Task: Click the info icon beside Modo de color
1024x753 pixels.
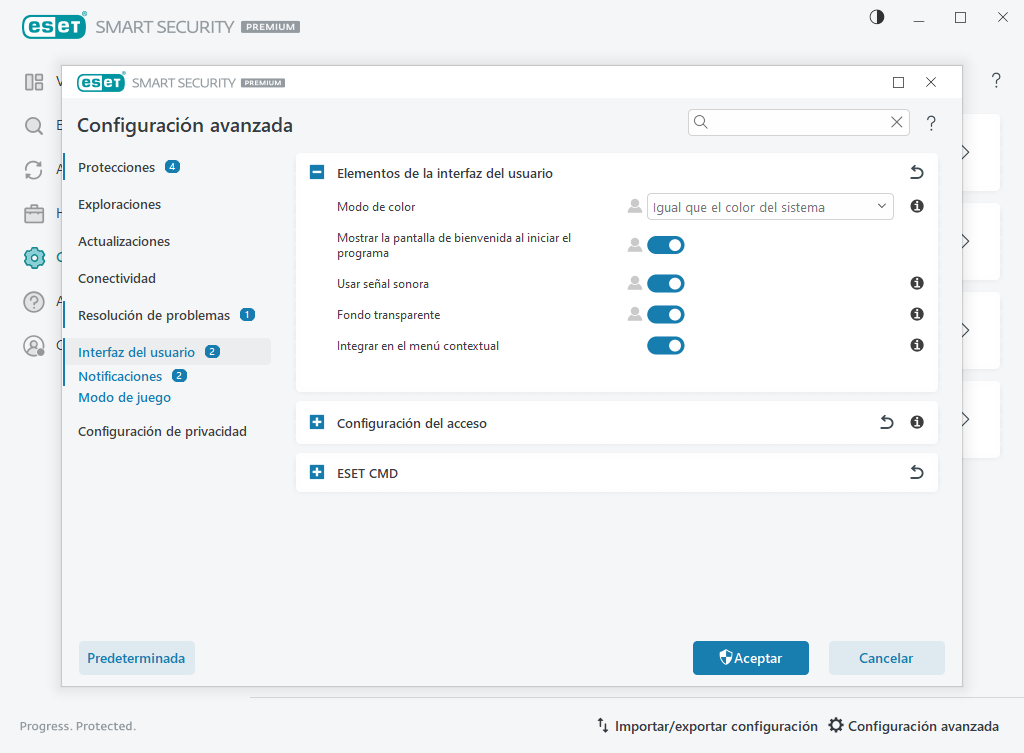Action: tap(916, 207)
